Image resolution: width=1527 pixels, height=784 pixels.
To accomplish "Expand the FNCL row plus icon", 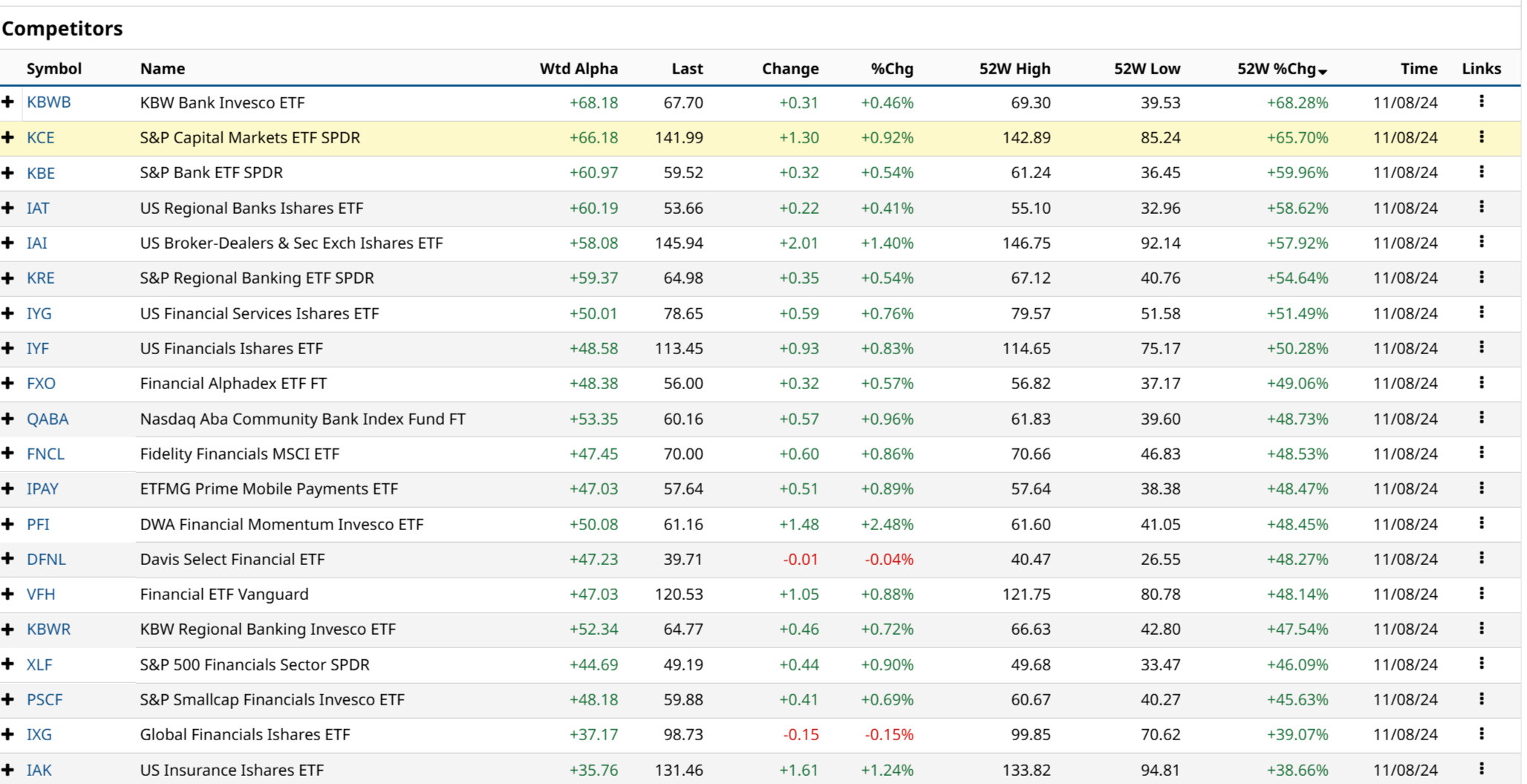I will coord(8,454).
